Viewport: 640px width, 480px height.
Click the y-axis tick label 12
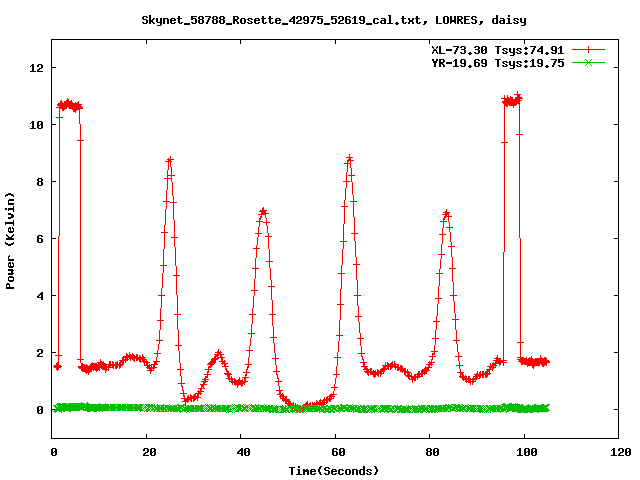click(36, 68)
